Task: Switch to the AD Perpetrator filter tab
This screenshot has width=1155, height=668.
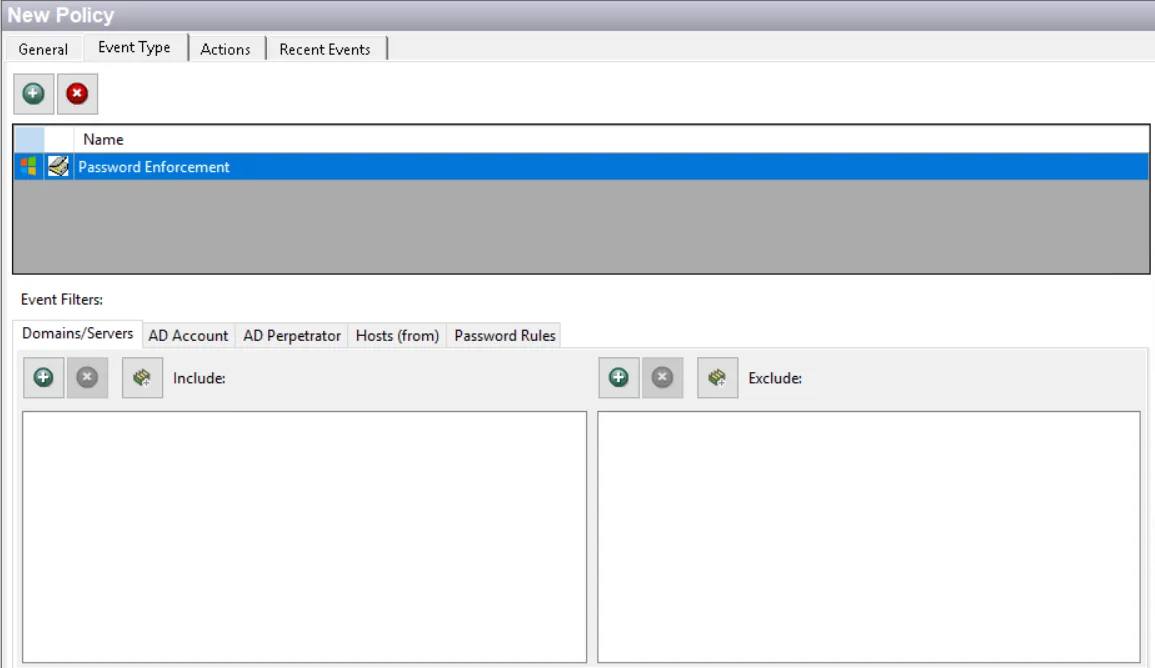Action: click(x=292, y=336)
